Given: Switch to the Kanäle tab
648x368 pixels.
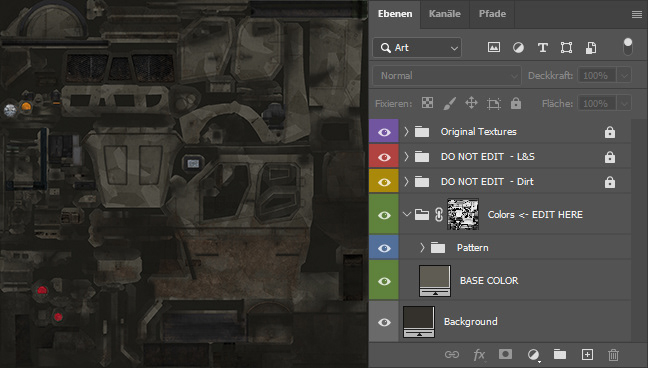Looking at the screenshot, I should (x=445, y=14).
